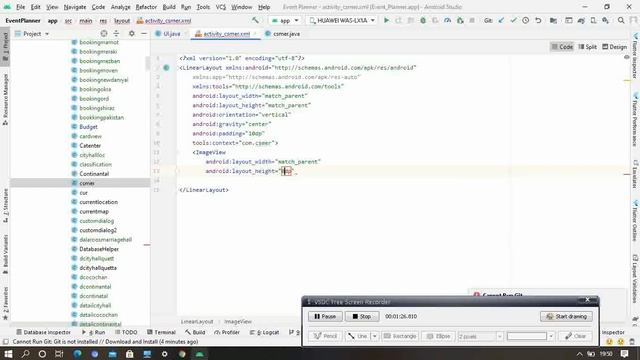Switch editor to Code view

point(562,47)
